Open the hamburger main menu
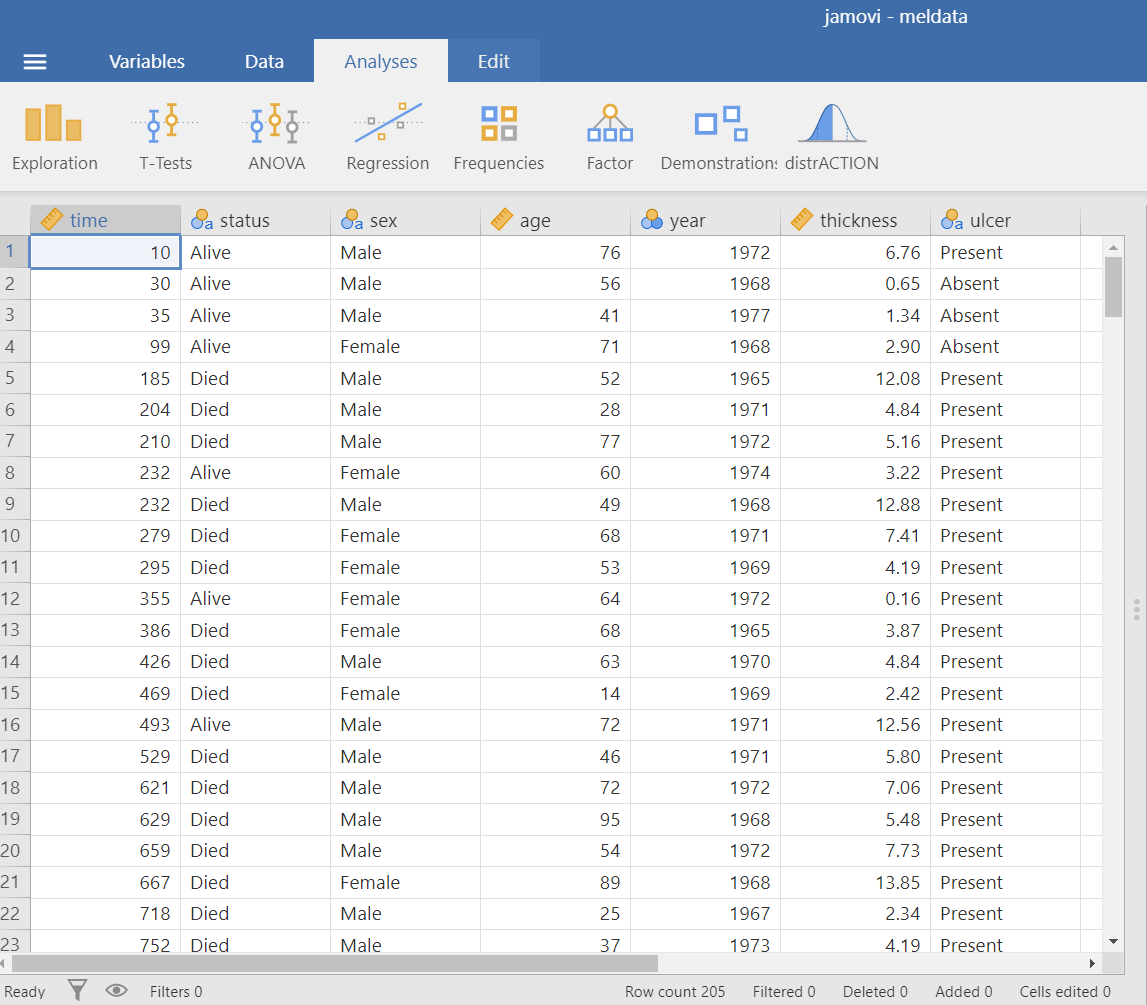 pos(35,62)
